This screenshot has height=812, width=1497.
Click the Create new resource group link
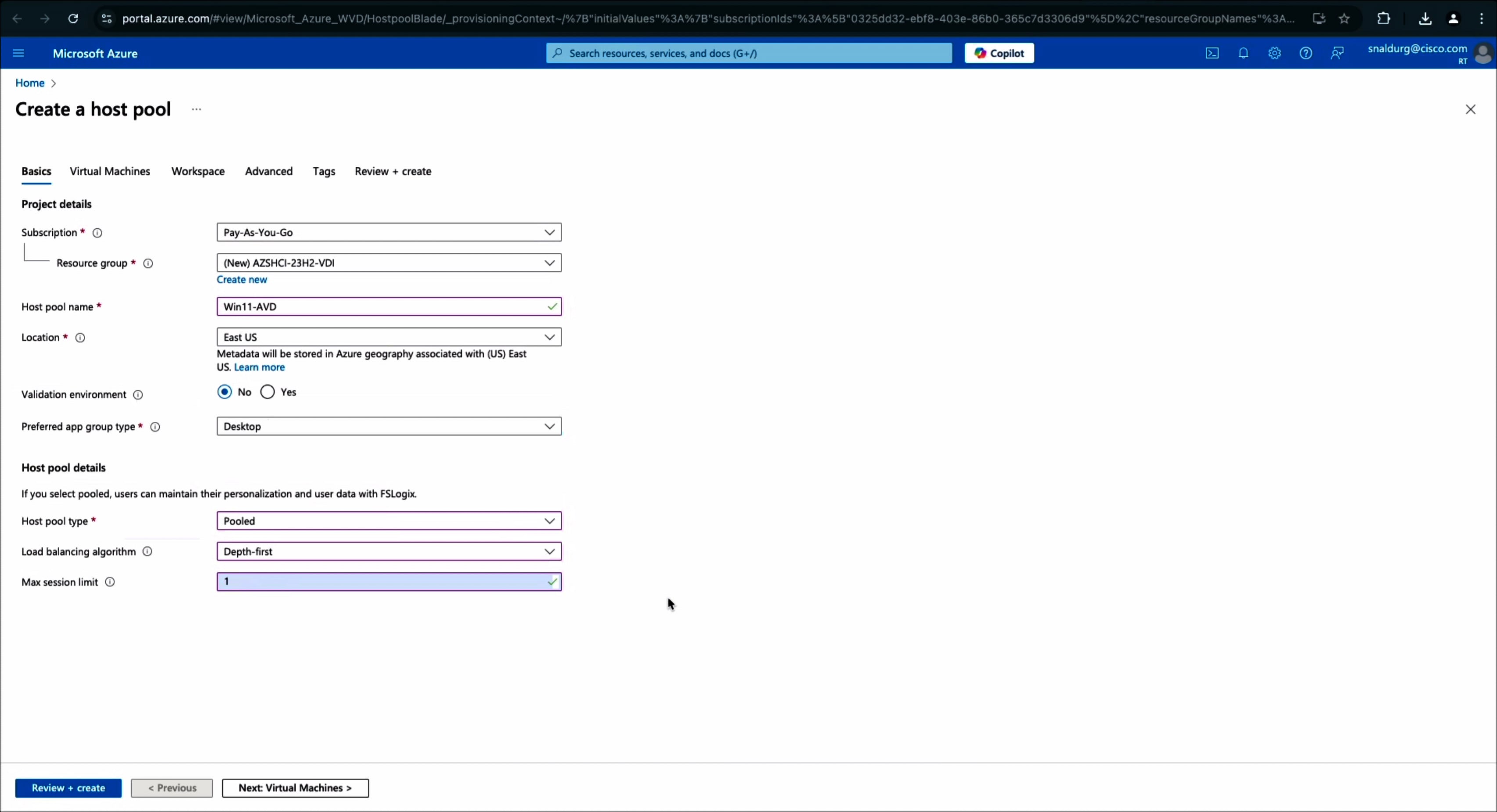tap(242, 280)
